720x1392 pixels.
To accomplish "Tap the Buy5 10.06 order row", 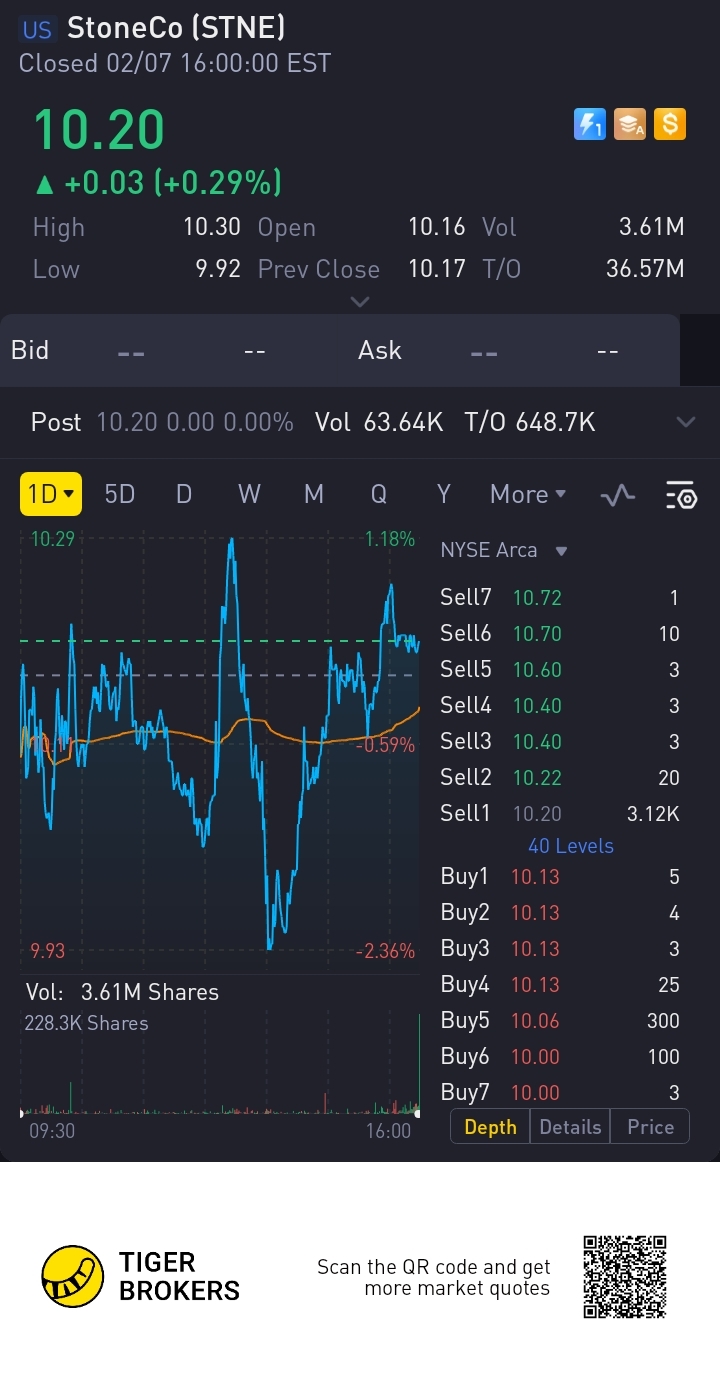I will click(560, 1021).
